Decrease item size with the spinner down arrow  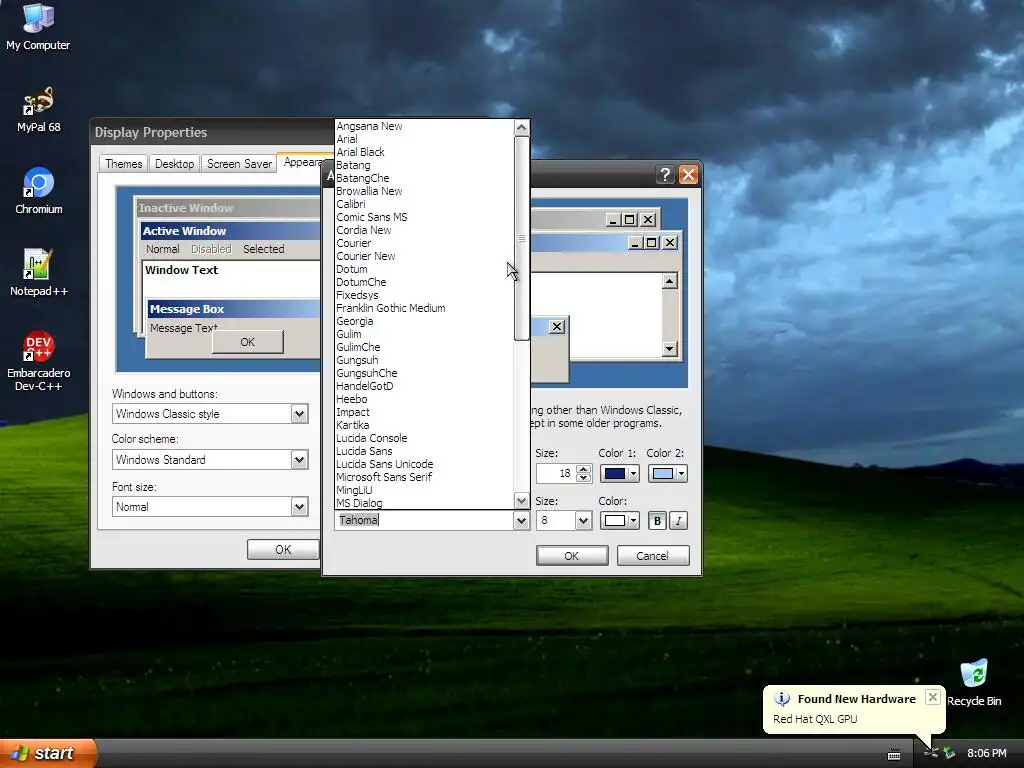584,478
